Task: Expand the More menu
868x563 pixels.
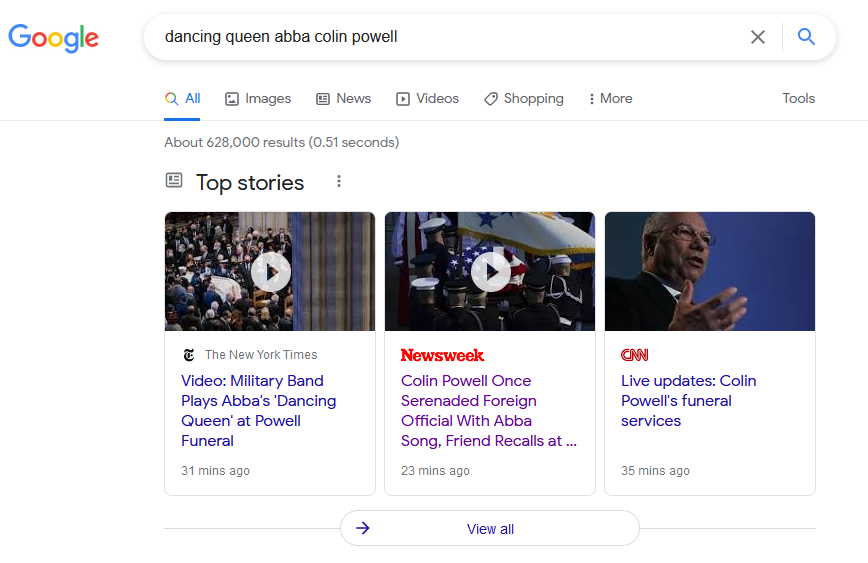Action: 611,99
